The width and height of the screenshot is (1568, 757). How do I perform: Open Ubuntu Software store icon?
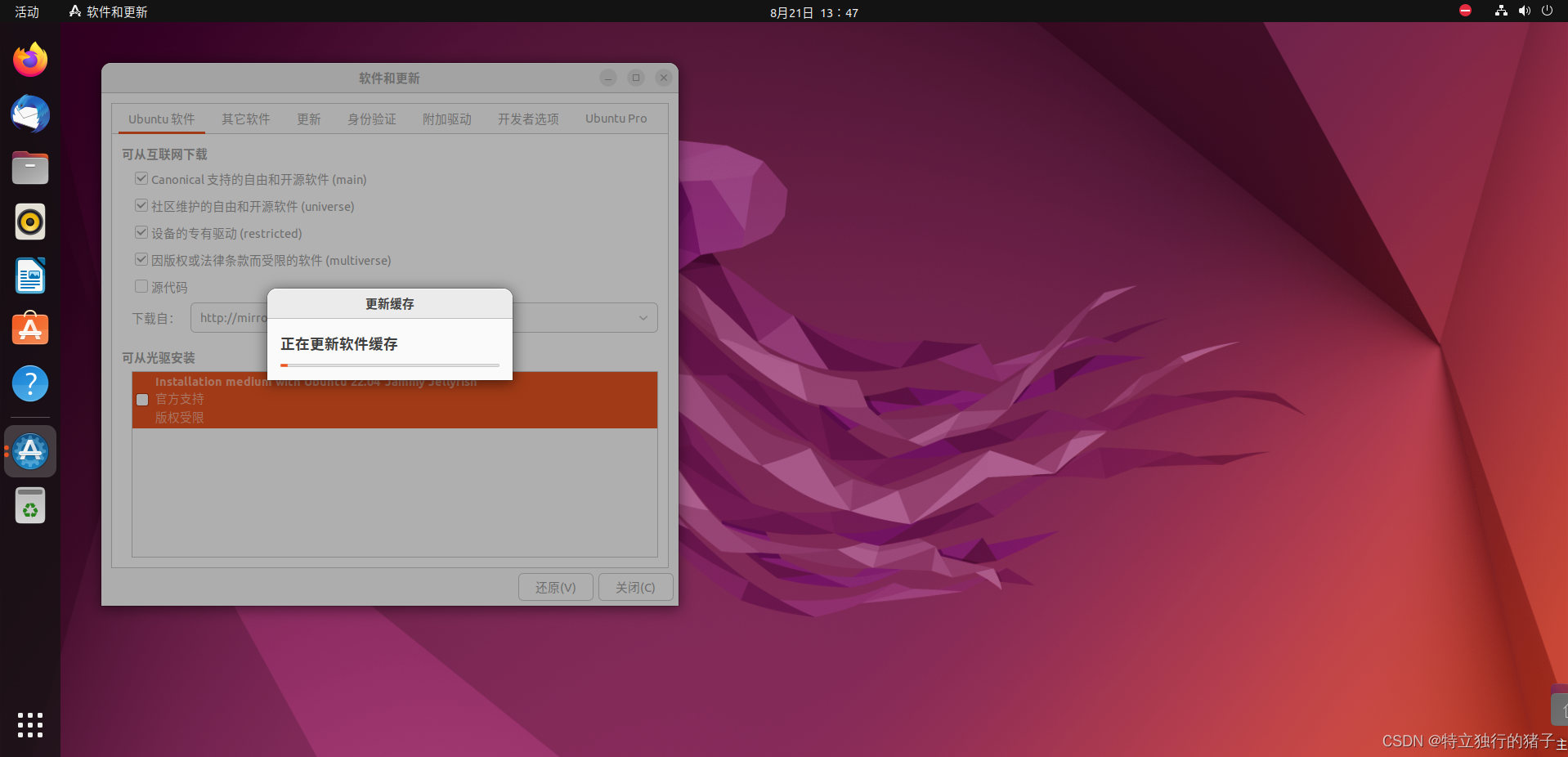click(30, 329)
